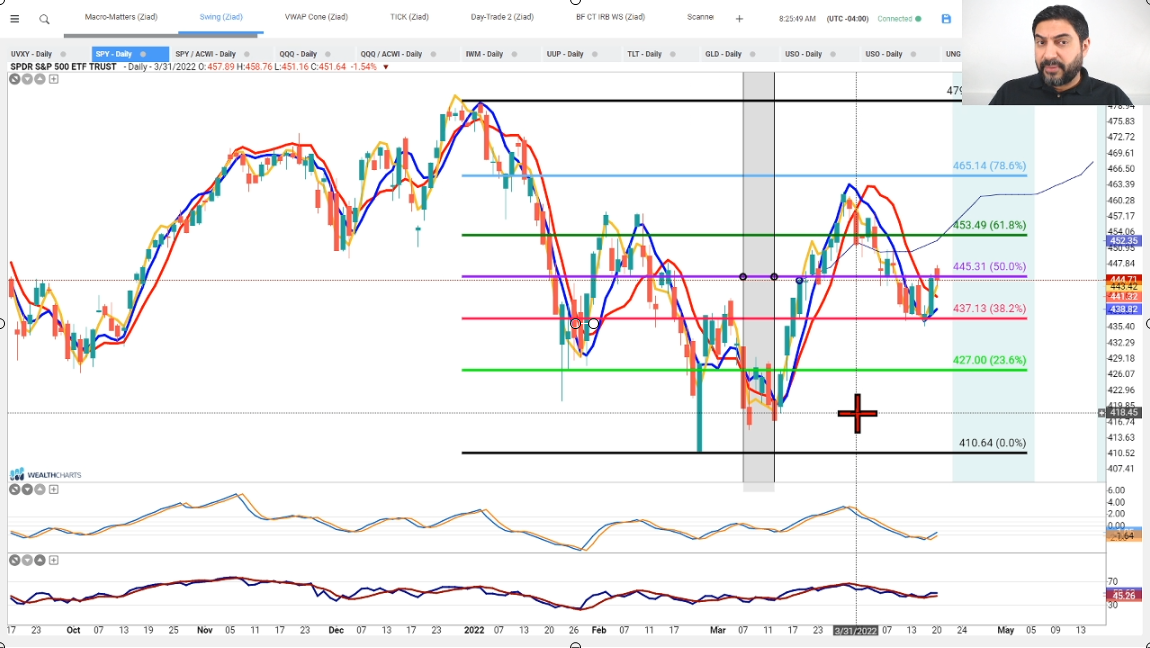Select the 437.13 (38.2%) Fibonacci level label
The image size is (1150, 648).
(989, 309)
